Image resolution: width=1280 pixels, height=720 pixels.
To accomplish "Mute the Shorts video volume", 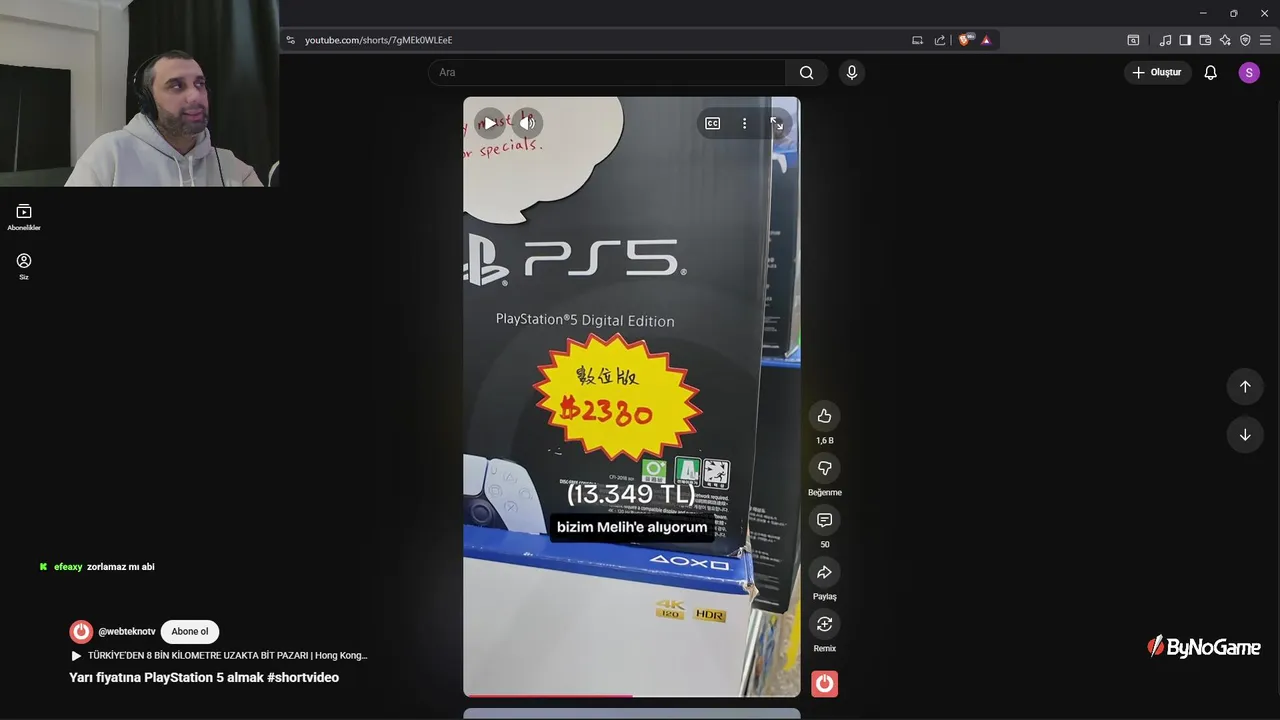I will pyautogui.click(x=527, y=123).
